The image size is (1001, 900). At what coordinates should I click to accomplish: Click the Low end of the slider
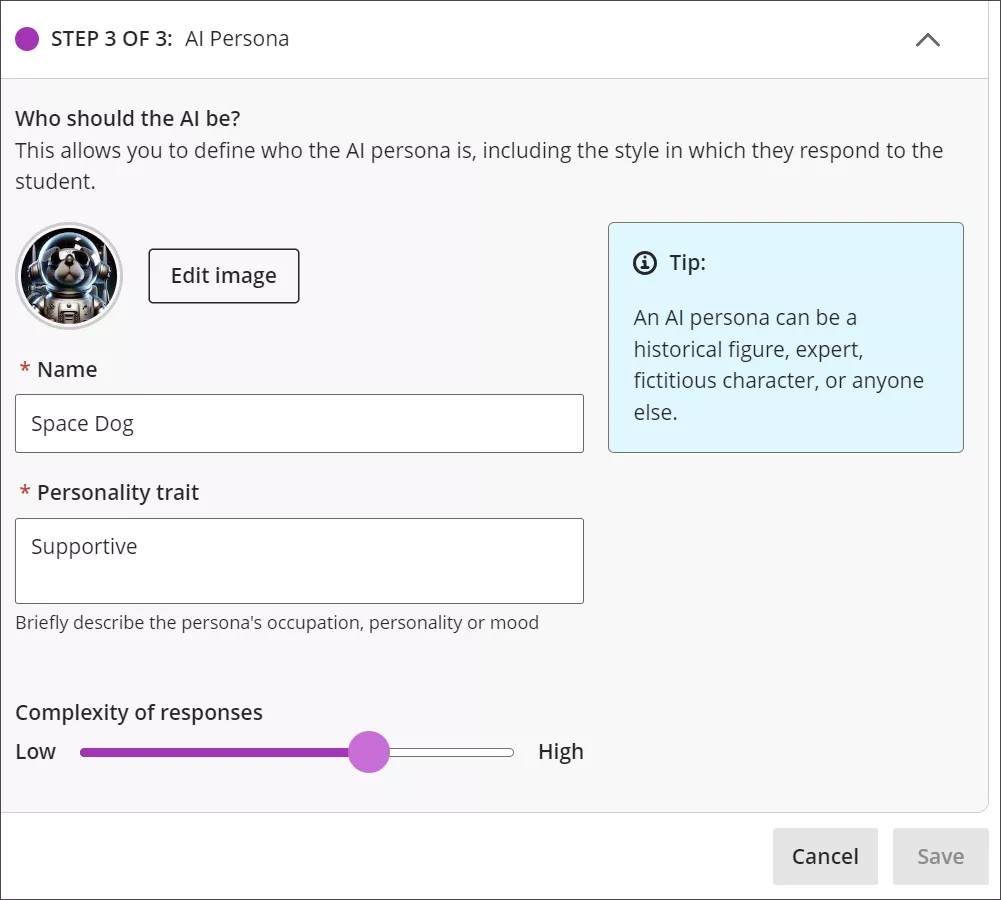coord(35,751)
